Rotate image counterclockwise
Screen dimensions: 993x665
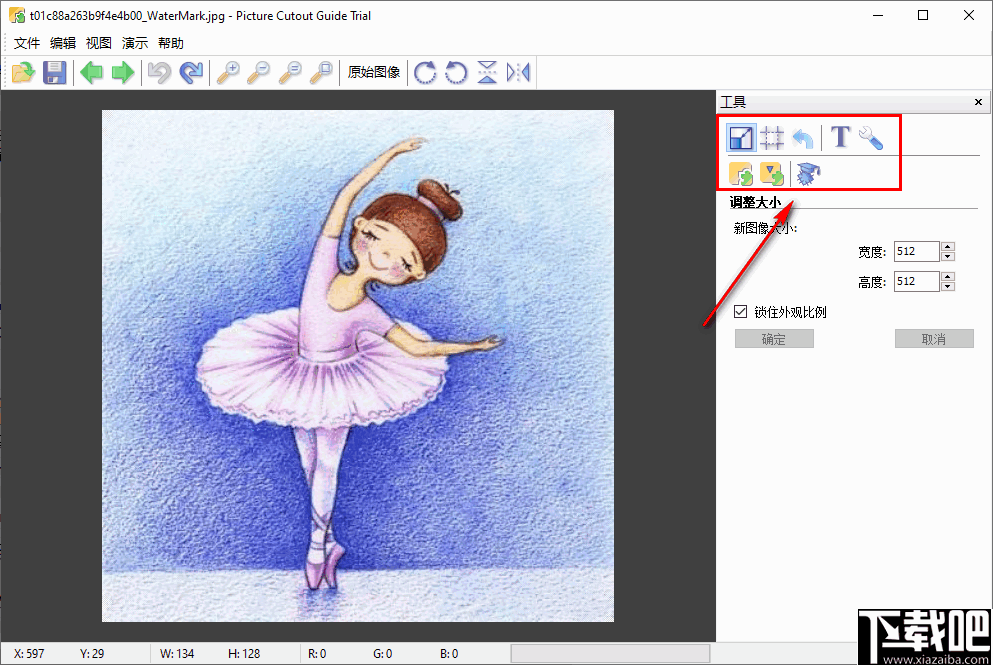pos(456,72)
